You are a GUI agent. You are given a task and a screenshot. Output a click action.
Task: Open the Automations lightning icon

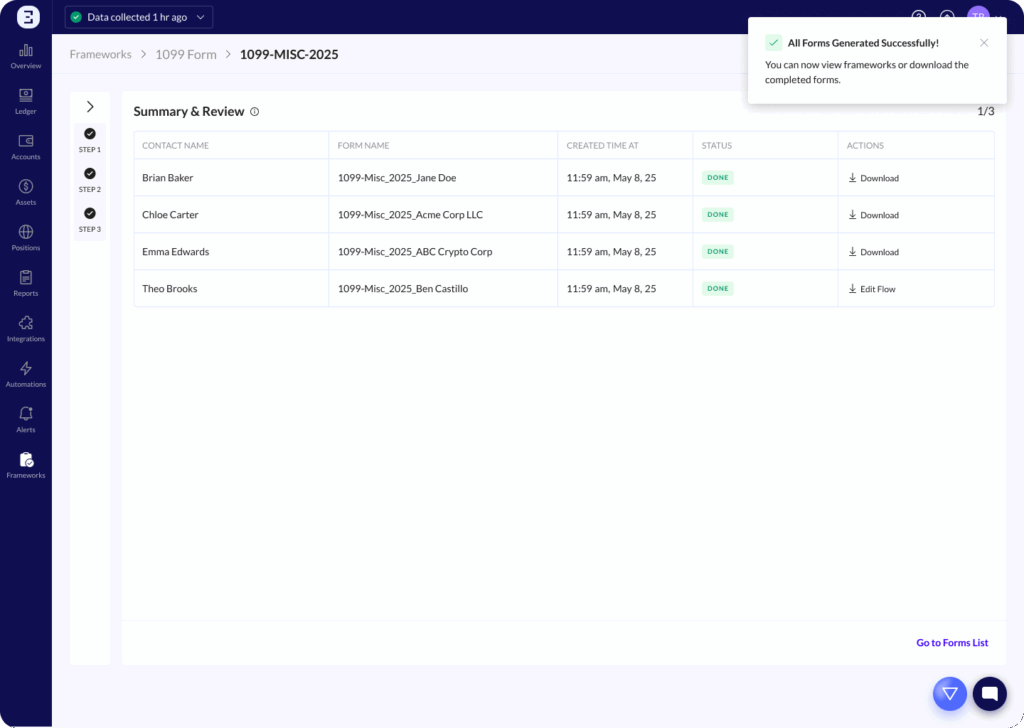click(x=26, y=369)
